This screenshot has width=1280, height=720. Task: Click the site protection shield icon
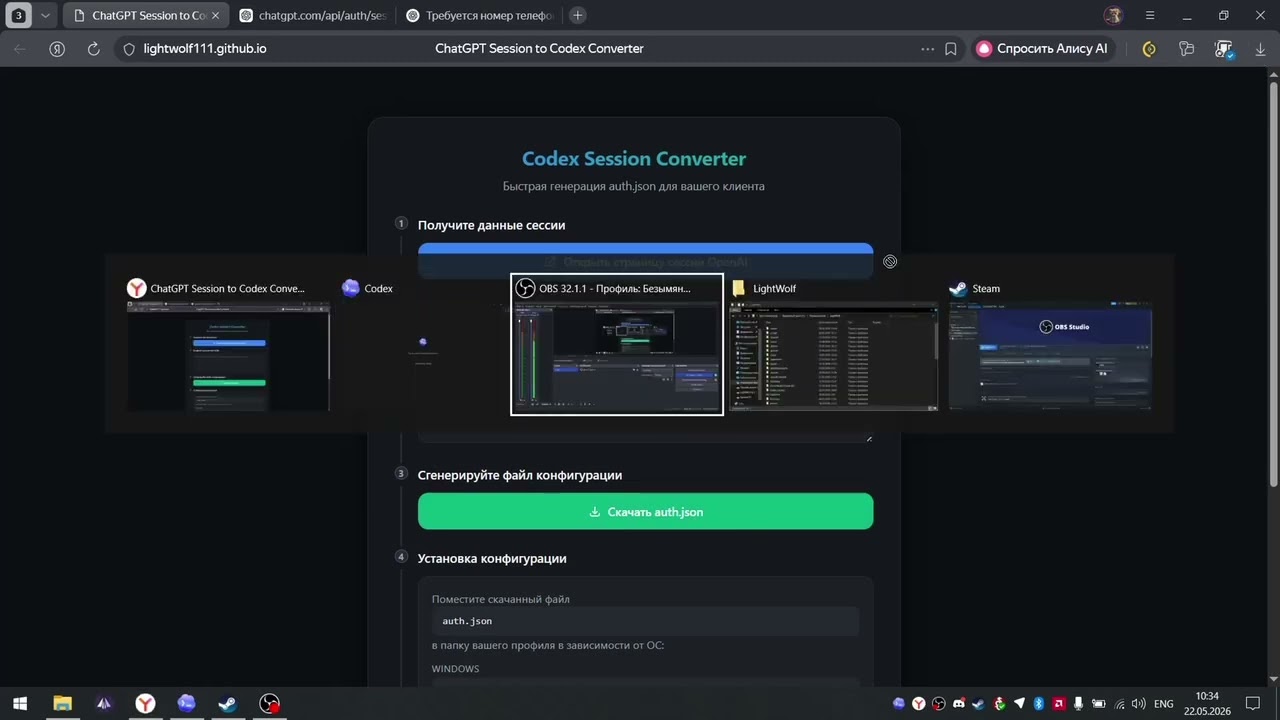[x=127, y=48]
